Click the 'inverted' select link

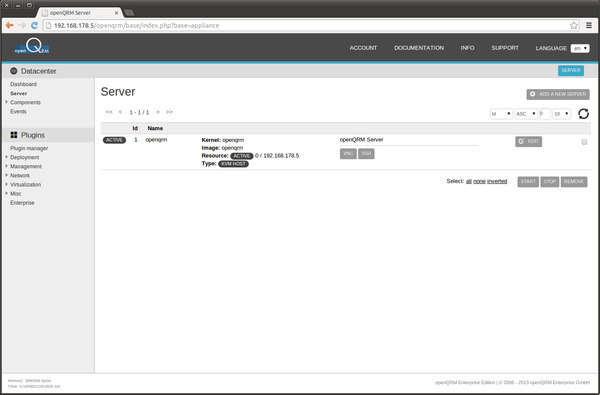497,181
